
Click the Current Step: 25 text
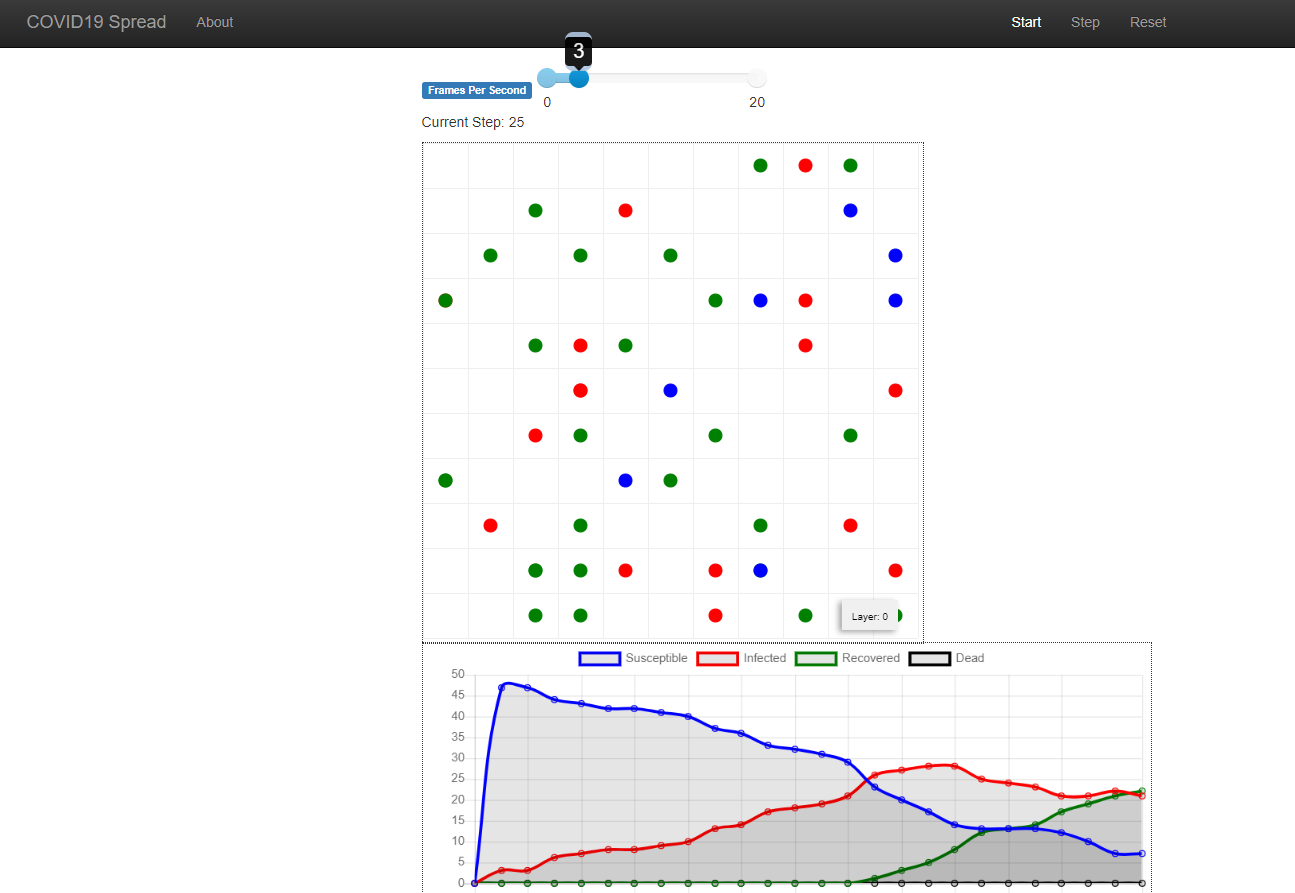(472, 122)
